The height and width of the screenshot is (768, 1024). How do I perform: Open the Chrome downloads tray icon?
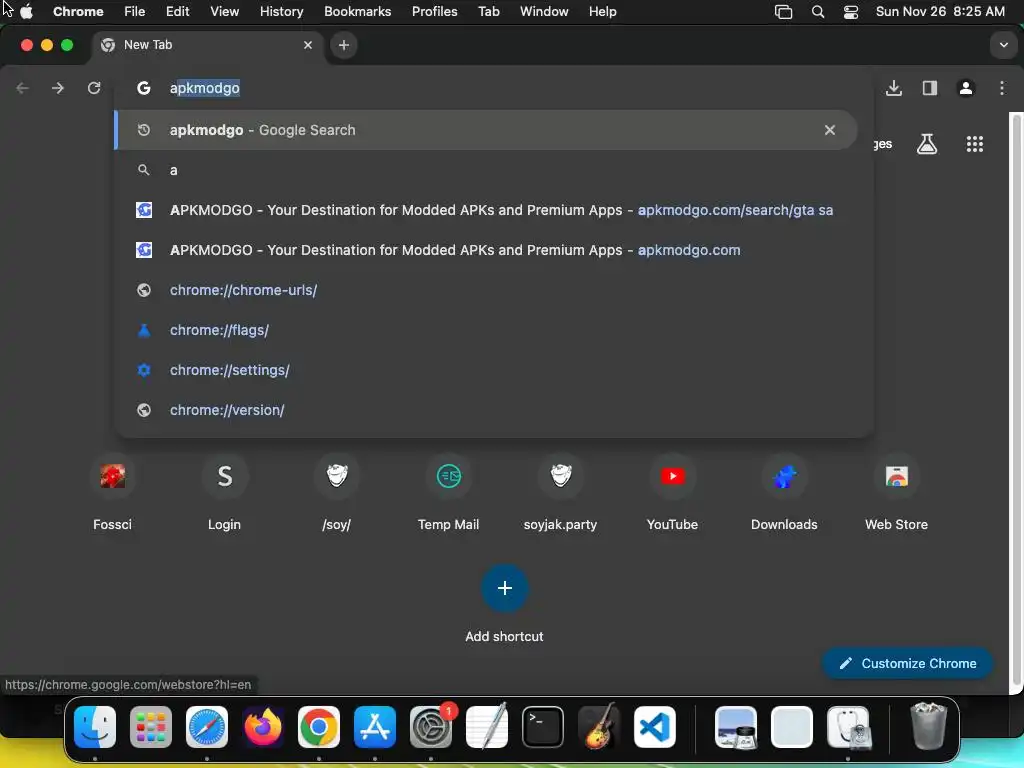pyautogui.click(x=894, y=88)
